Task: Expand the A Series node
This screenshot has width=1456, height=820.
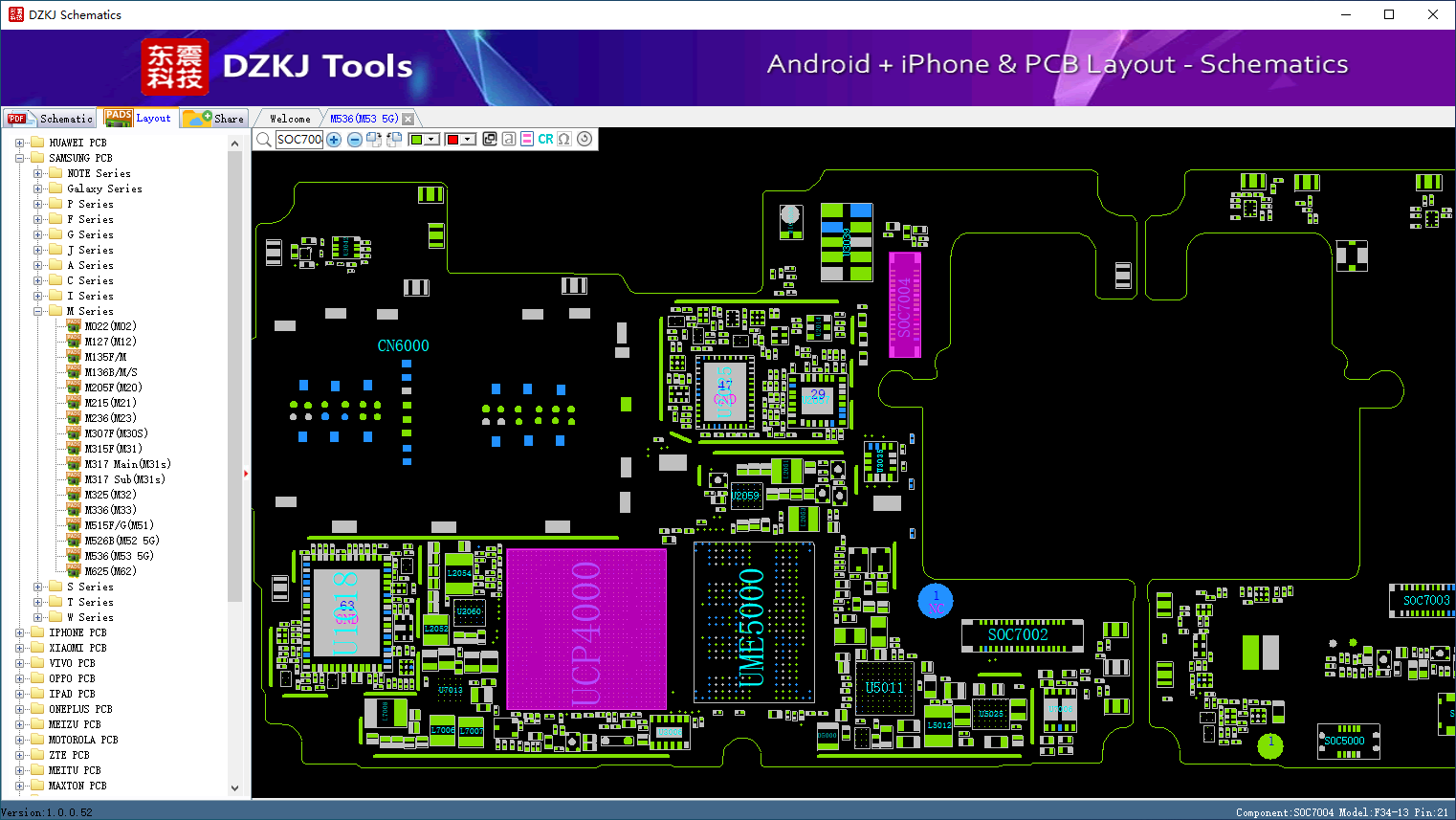Action: (x=38, y=265)
